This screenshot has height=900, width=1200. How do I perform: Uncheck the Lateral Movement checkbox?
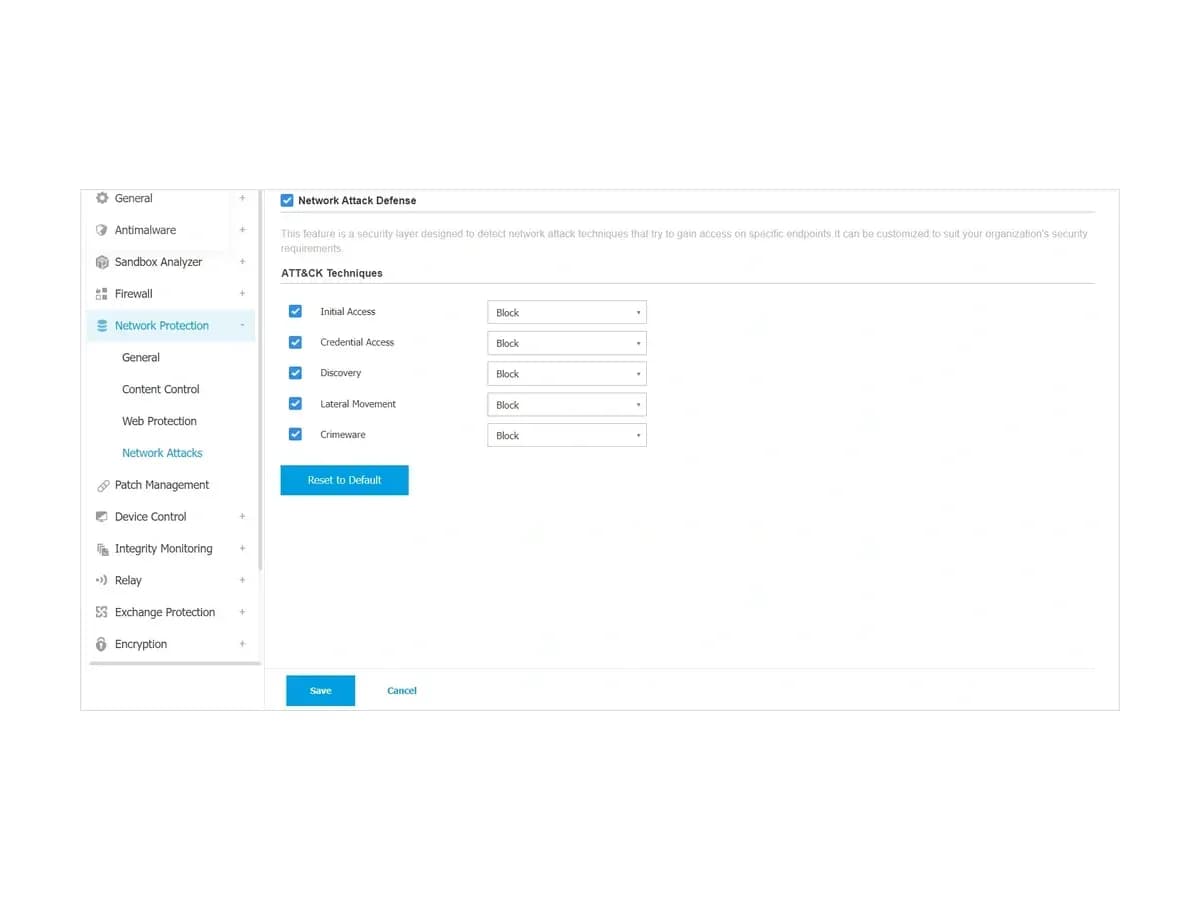point(295,403)
